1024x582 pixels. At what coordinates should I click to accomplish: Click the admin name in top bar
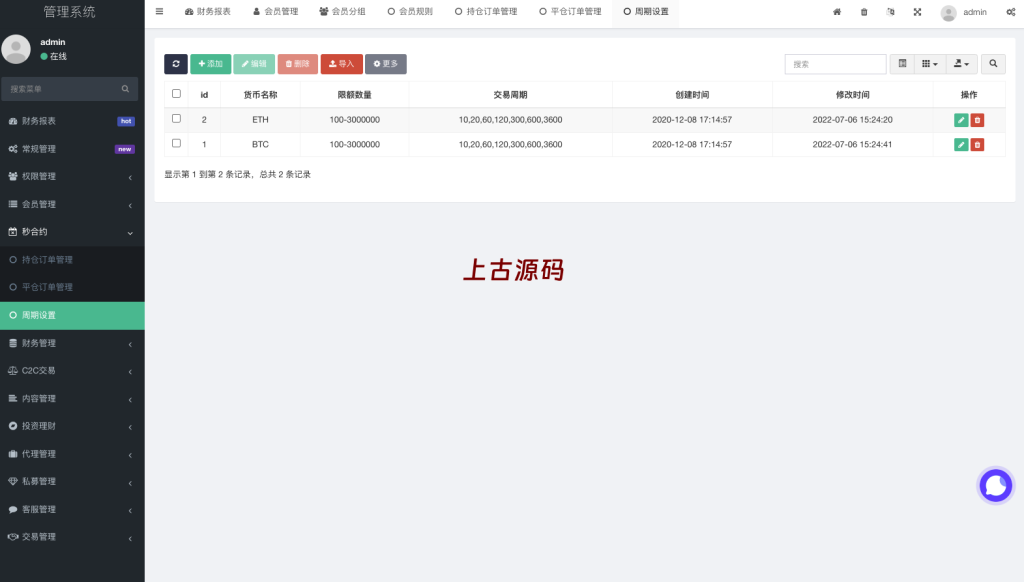tap(974, 12)
